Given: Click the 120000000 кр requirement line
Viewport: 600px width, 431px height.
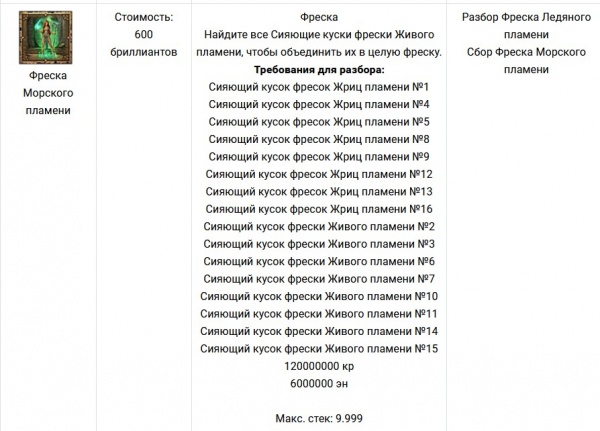Looking at the screenshot, I should tap(319, 366).
